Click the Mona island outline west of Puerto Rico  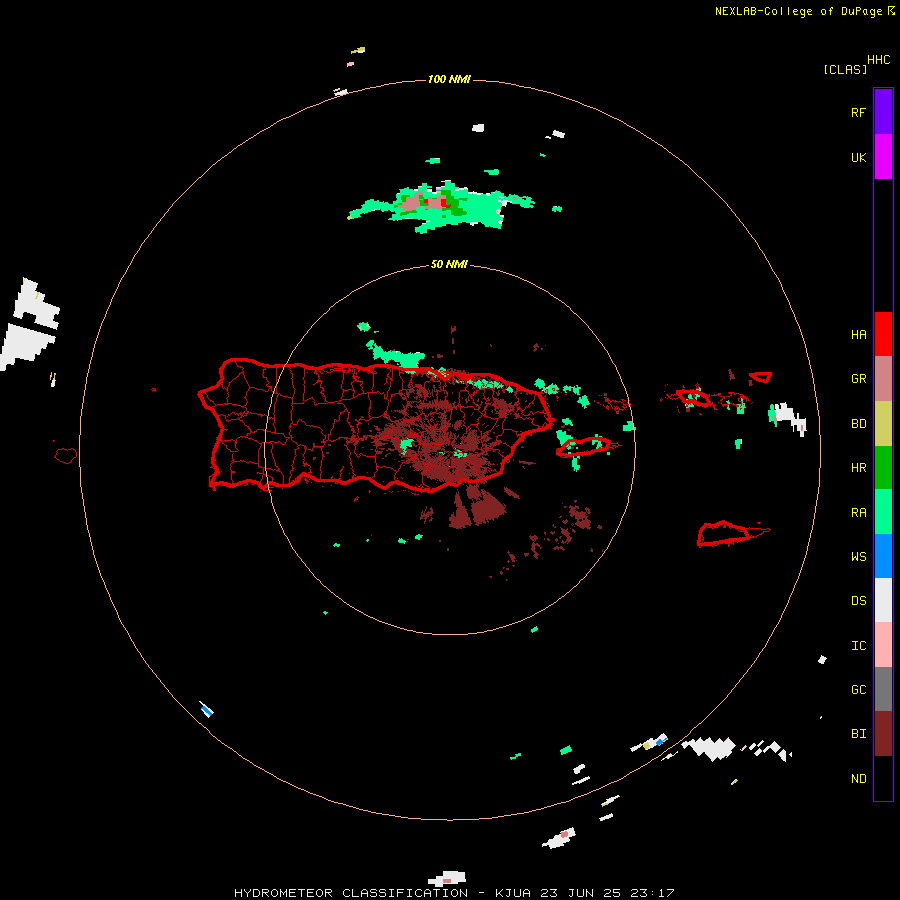click(x=65, y=456)
